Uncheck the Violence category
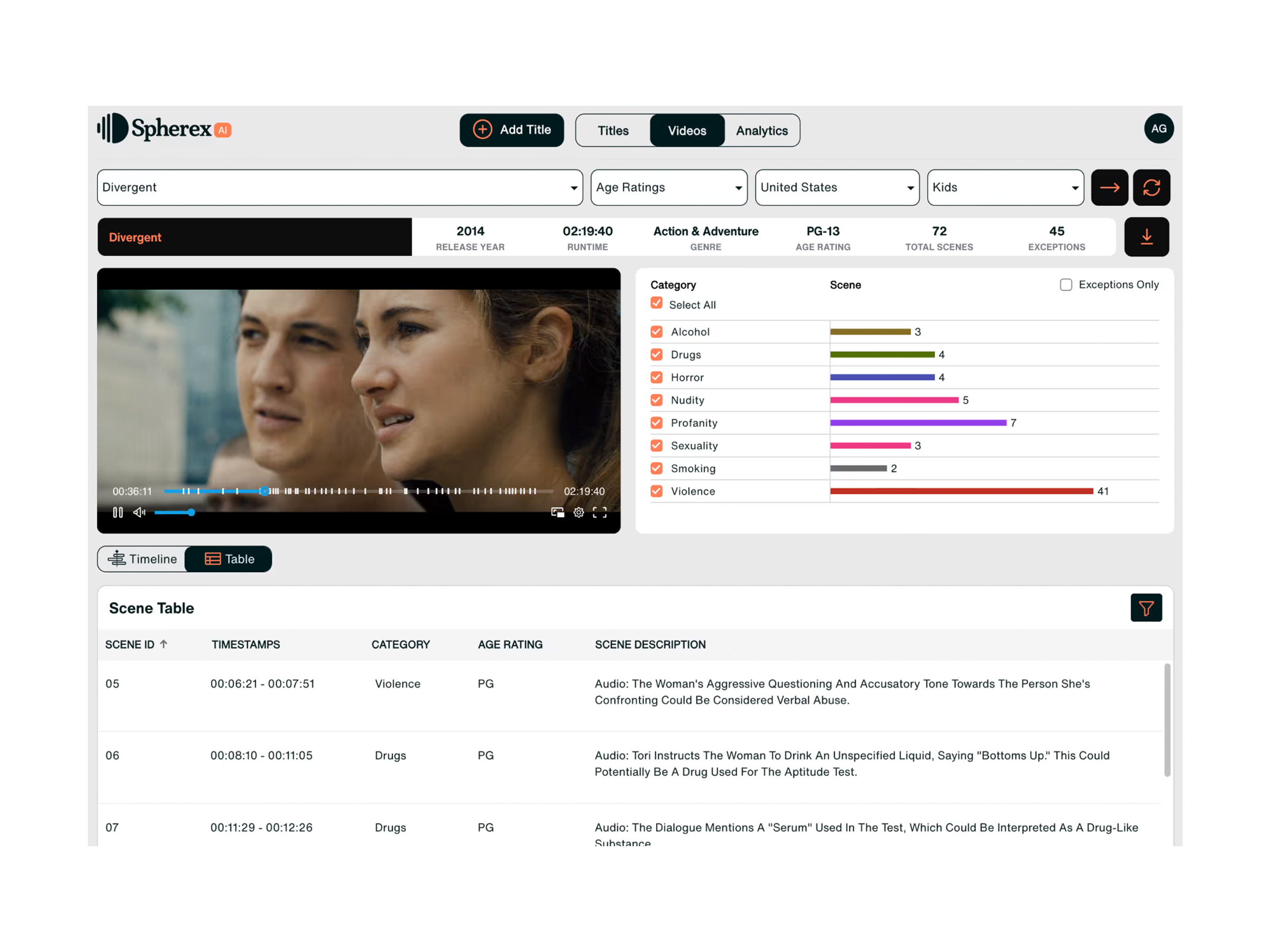 click(x=656, y=491)
